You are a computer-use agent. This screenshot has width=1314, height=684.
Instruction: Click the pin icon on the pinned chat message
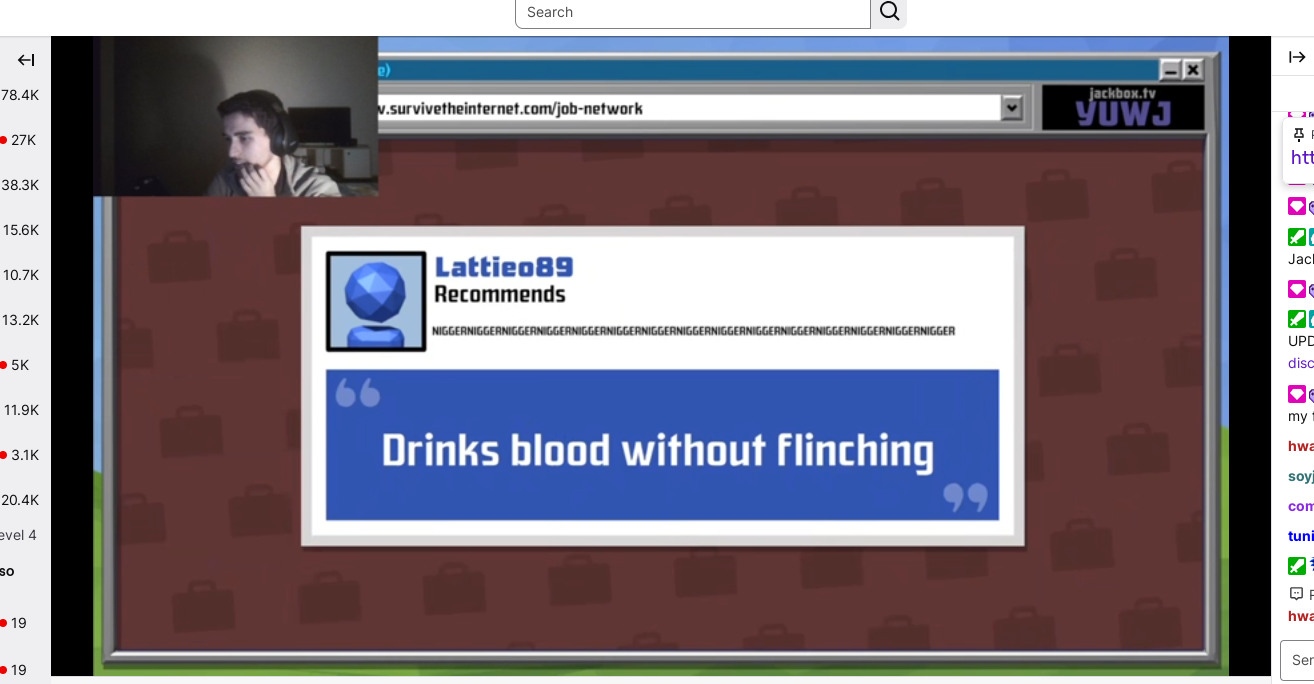1298,135
